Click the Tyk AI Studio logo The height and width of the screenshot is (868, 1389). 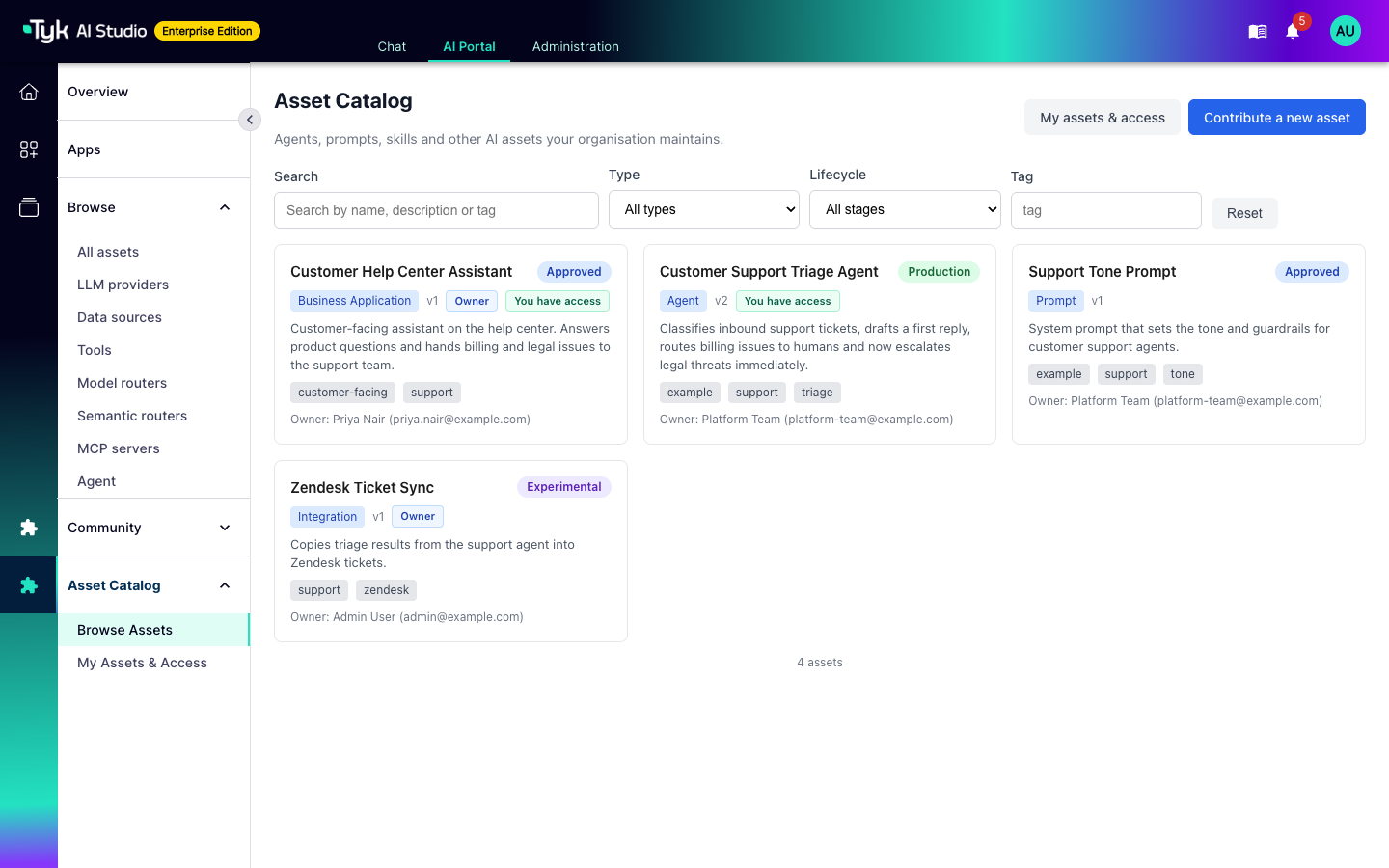pyautogui.click(x=85, y=31)
